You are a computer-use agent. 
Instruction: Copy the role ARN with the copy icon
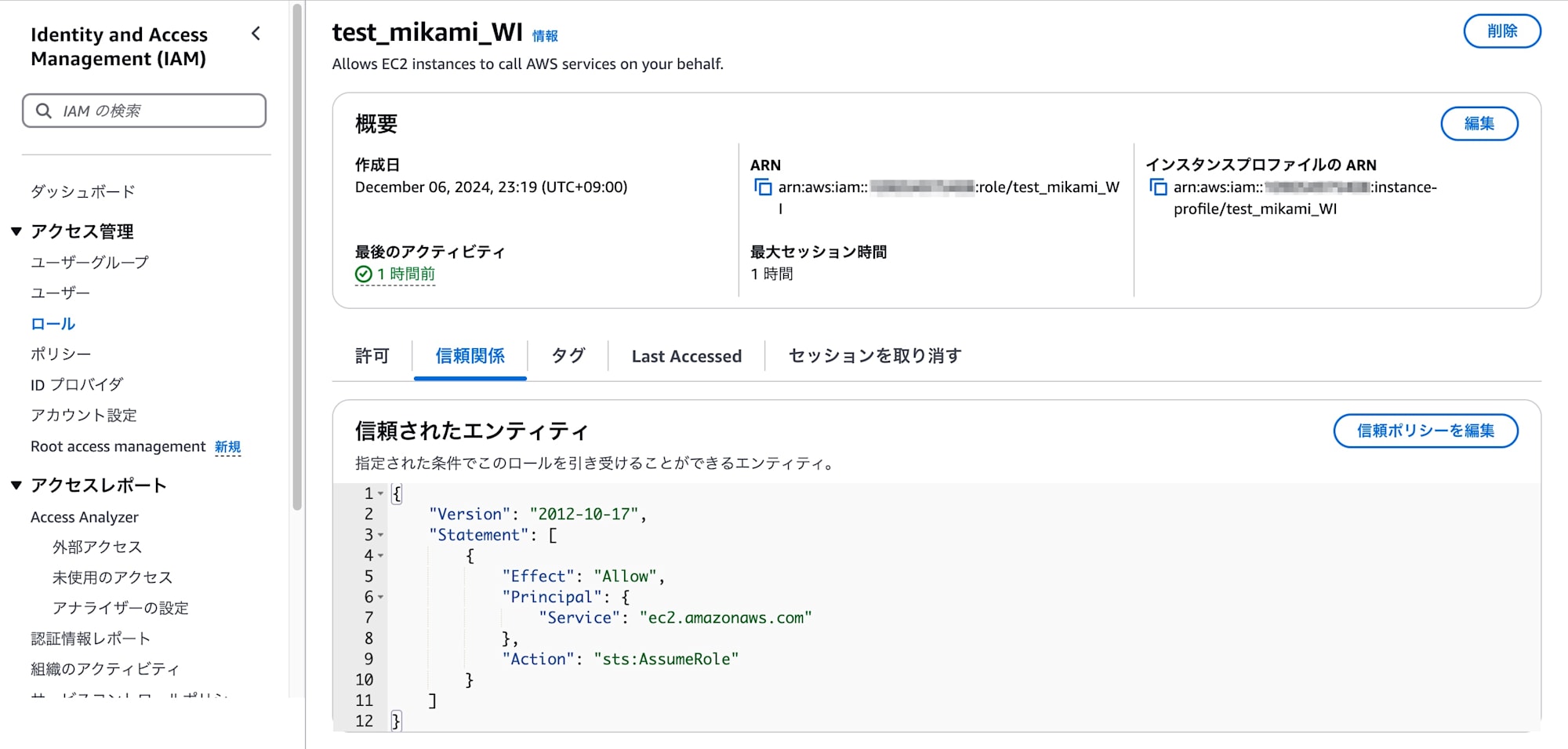click(x=762, y=187)
